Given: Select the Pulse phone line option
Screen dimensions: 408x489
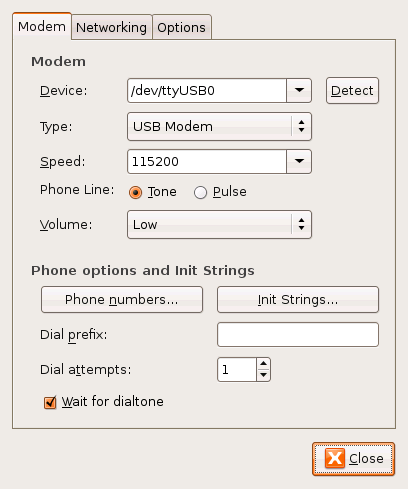Looking at the screenshot, I should (x=200, y=192).
